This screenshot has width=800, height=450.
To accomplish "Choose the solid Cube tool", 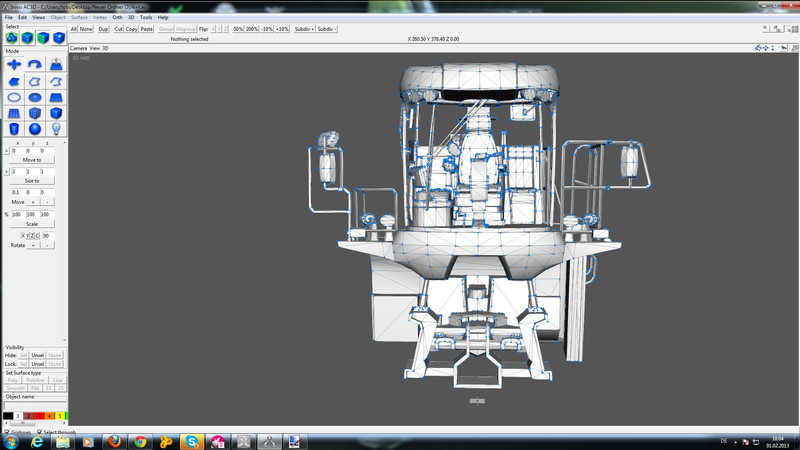I will 56,113.
